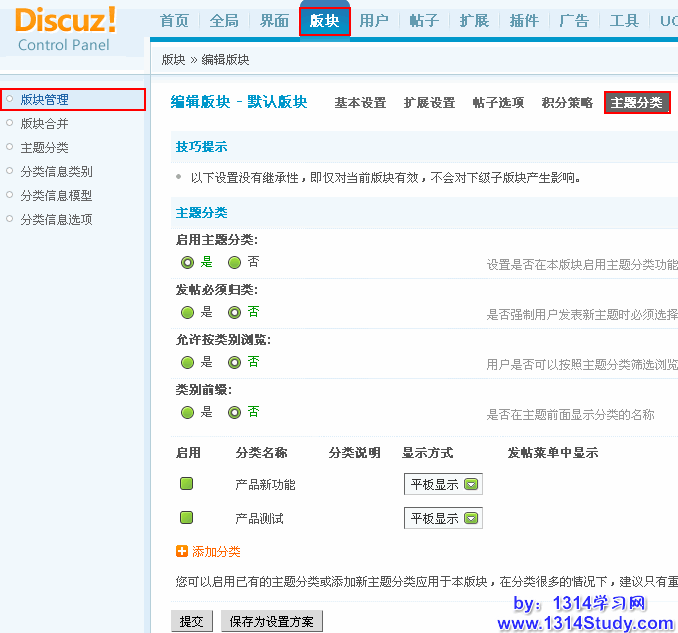The width and height of the screenshot is (678, 633).
Task: Open 显示方式 dropdown for 产品测试
Action: click(x=443, y=518)
